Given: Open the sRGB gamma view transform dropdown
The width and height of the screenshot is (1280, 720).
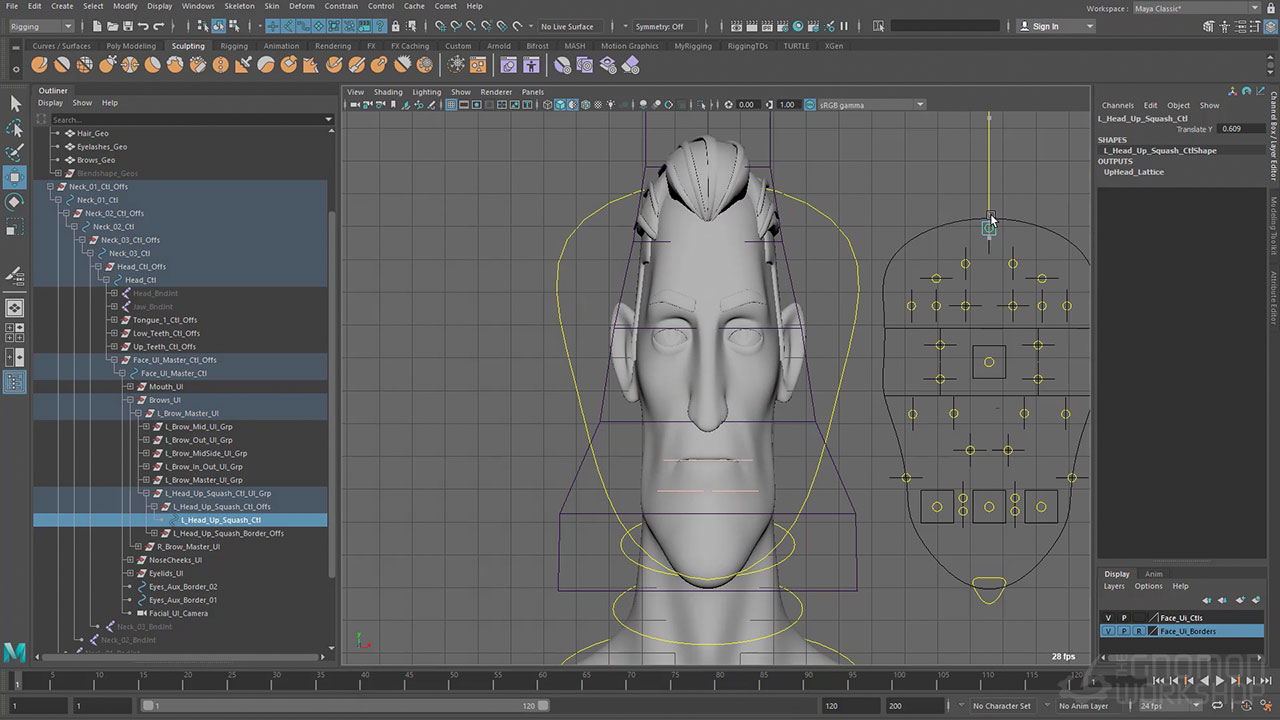Looking at the screenshot, I should [x=870, y=105].
